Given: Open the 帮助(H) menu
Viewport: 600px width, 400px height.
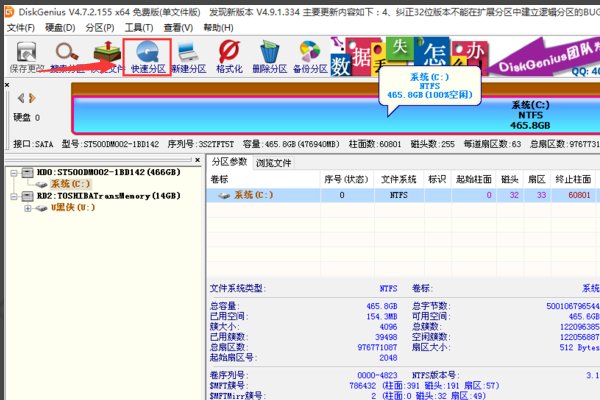Looking at the screenshot, I should 218,28.
